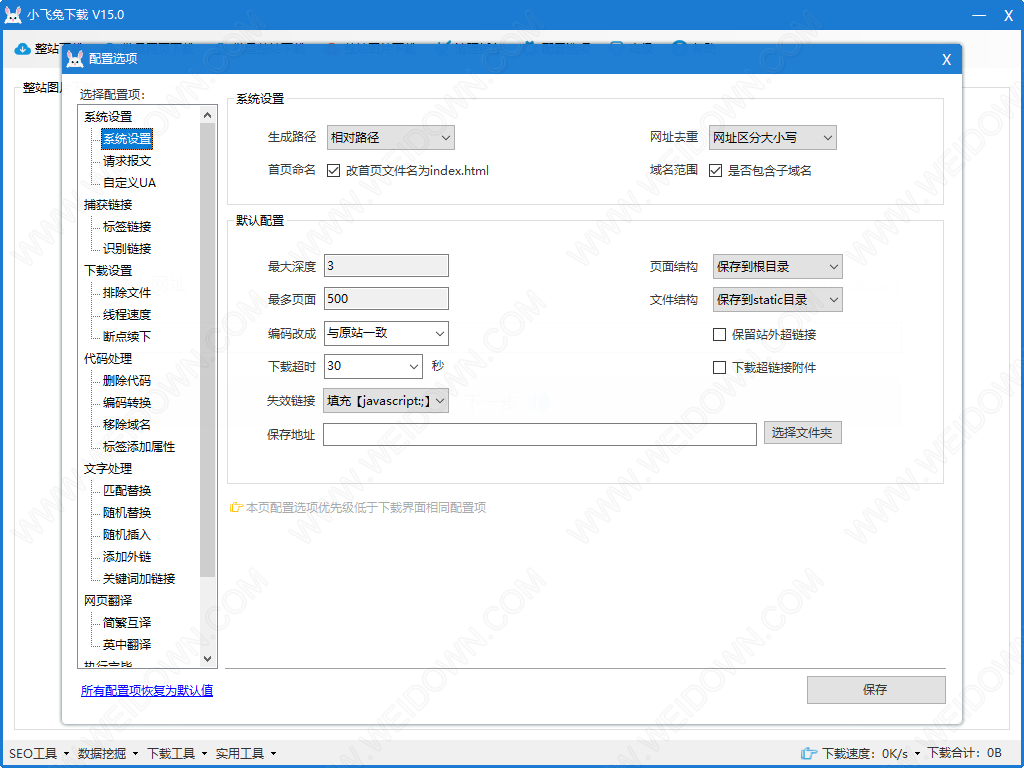Click the rabbit logo in the 小飞兔下载 title bar
Screen dimensions: 1024x768
[13, 15]
